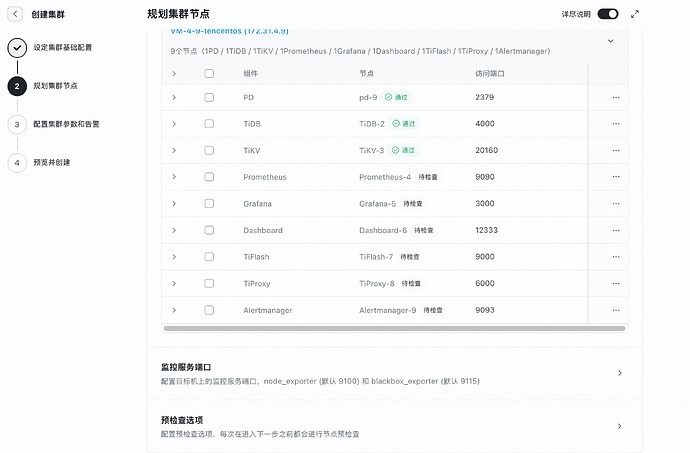Open the 监控服务端口 settings section
Image resolution: width=690 pixels, height=453 pixels.
pos(395,373)
